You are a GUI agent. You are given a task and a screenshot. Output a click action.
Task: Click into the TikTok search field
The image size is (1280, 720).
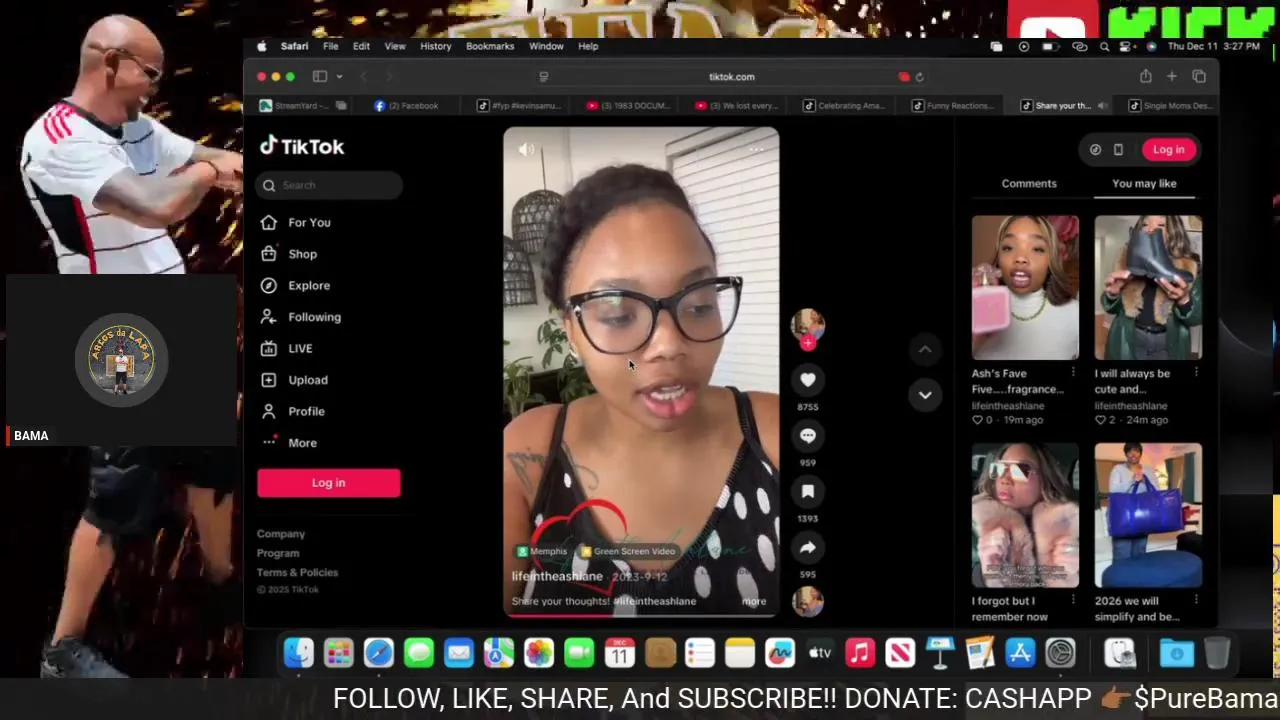(x=329, y=185)
